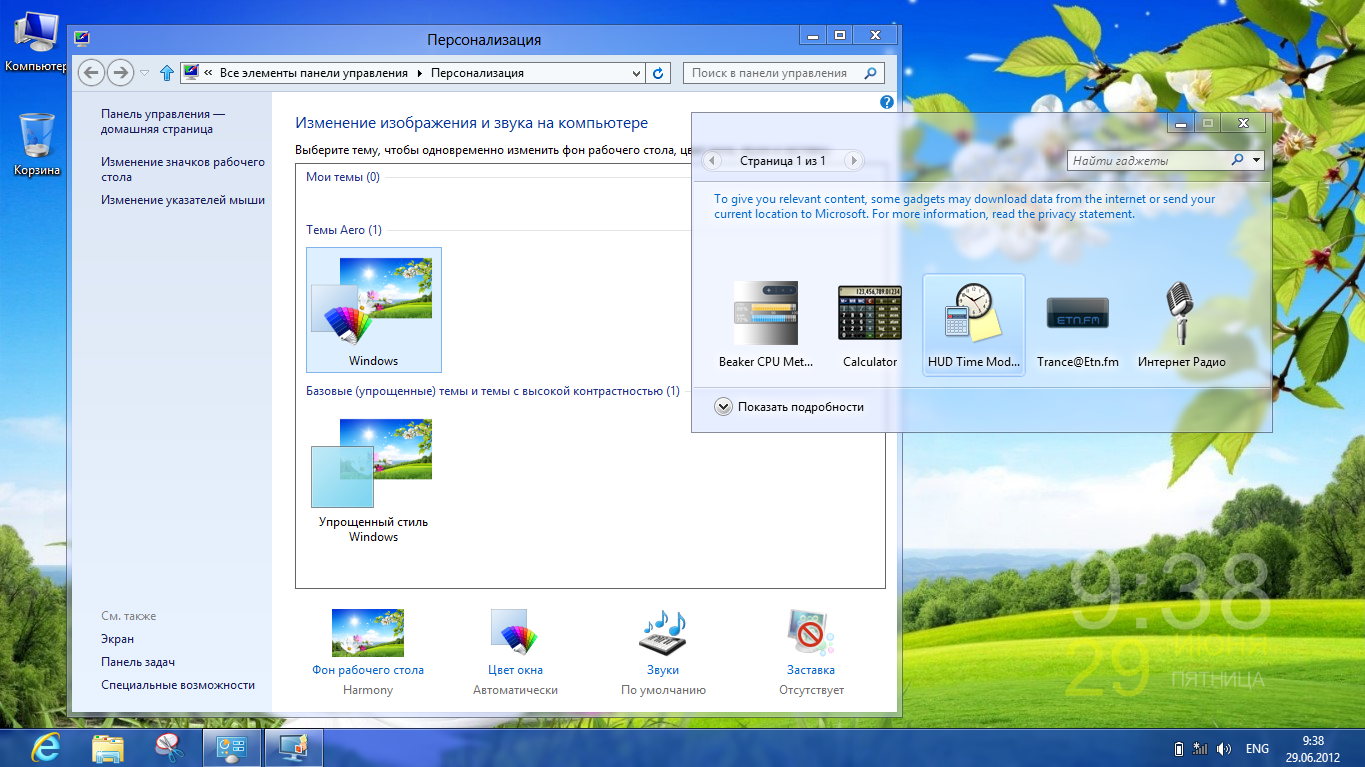1365x767 pixels.
Task: Click the Цвет окна link
Action: tap(515, 670)
